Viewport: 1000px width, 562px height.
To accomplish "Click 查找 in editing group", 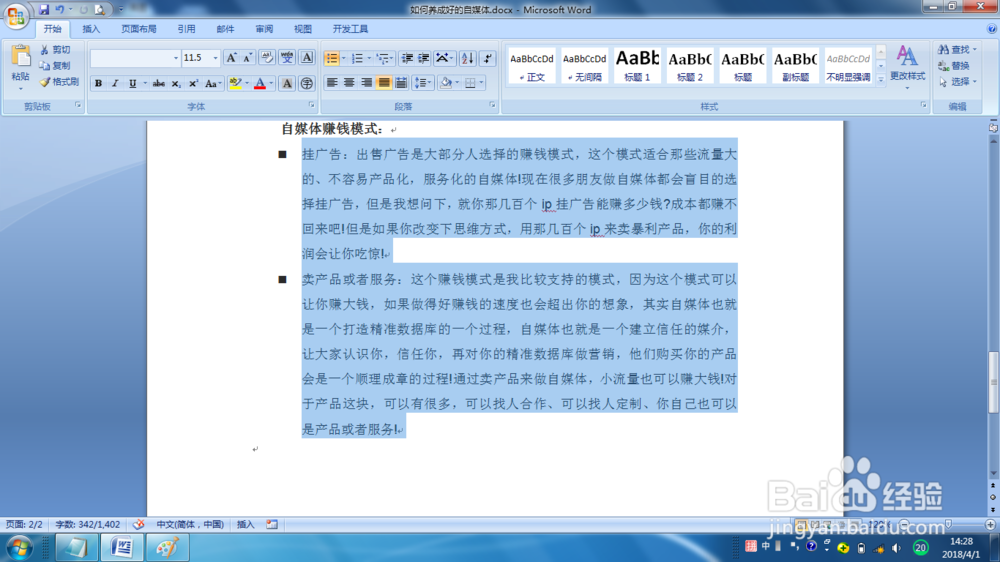I will point(957,49).
